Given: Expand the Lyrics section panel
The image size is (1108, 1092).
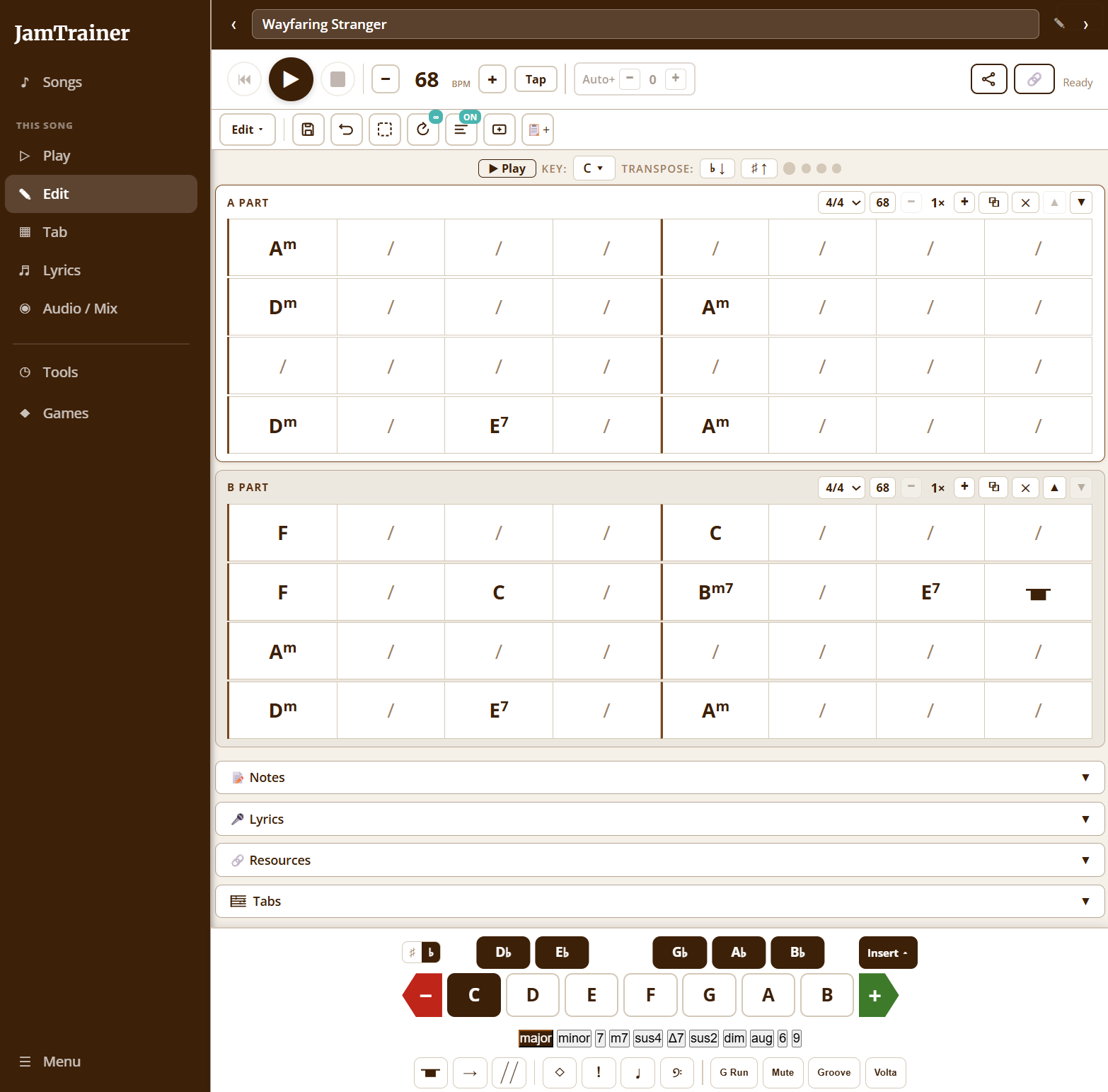Looking at the screenshot, I should coord(659,819).
